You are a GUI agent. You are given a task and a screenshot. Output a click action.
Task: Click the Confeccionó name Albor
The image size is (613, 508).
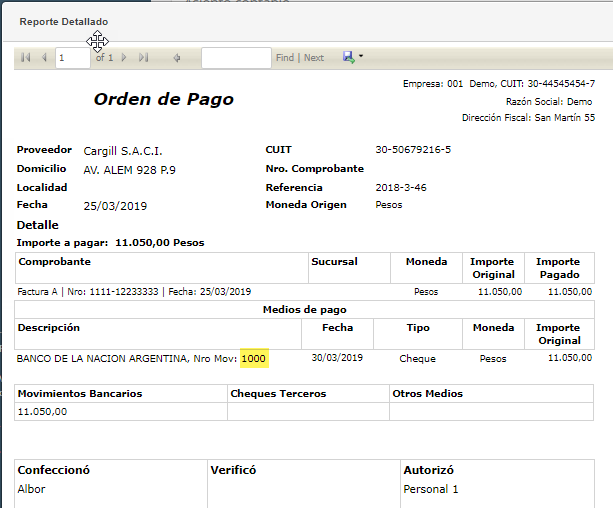(31, 489)
